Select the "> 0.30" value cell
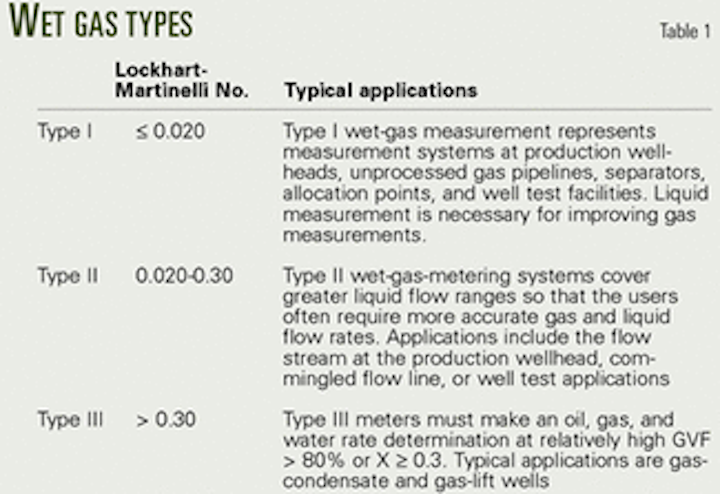Image resolution: width=720 pixels, height=494 pixels. click(166, 419)
